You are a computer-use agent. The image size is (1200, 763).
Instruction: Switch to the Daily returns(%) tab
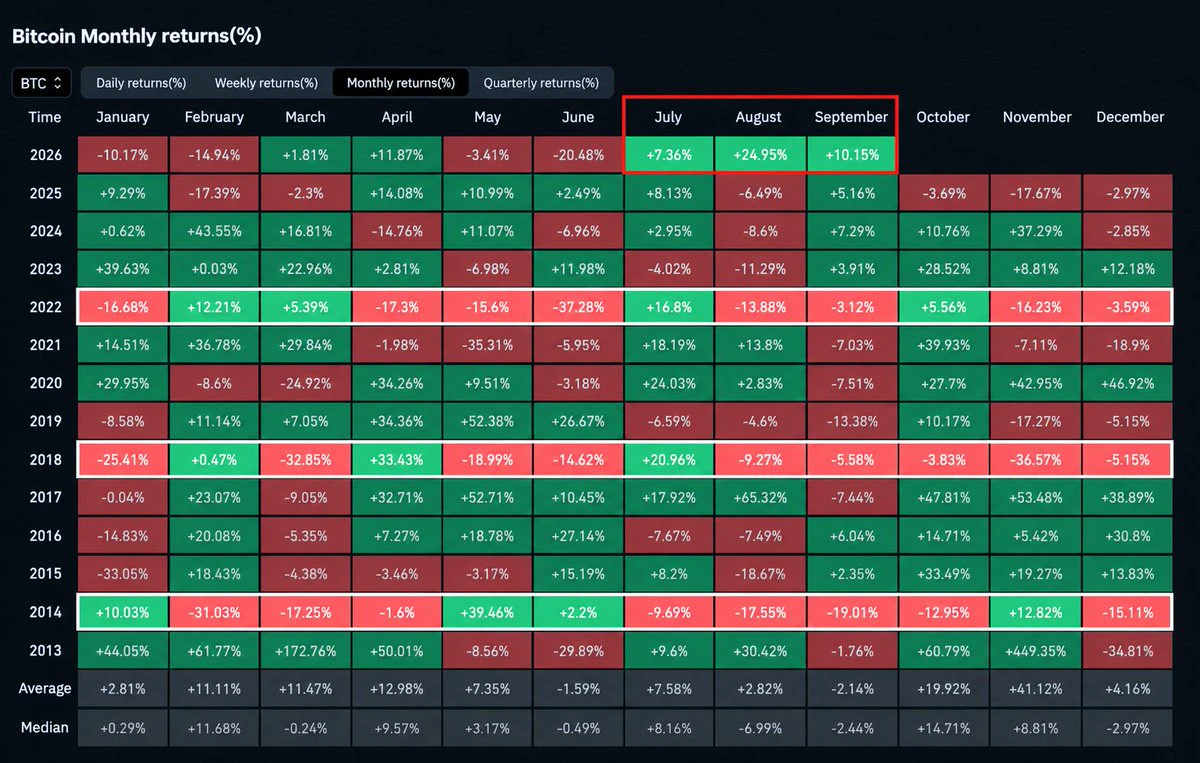[141, 83]
